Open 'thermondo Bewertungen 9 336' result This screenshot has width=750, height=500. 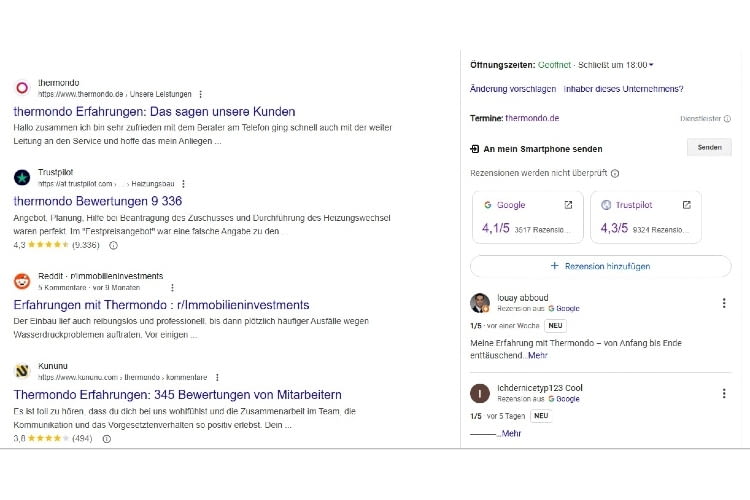98,201
